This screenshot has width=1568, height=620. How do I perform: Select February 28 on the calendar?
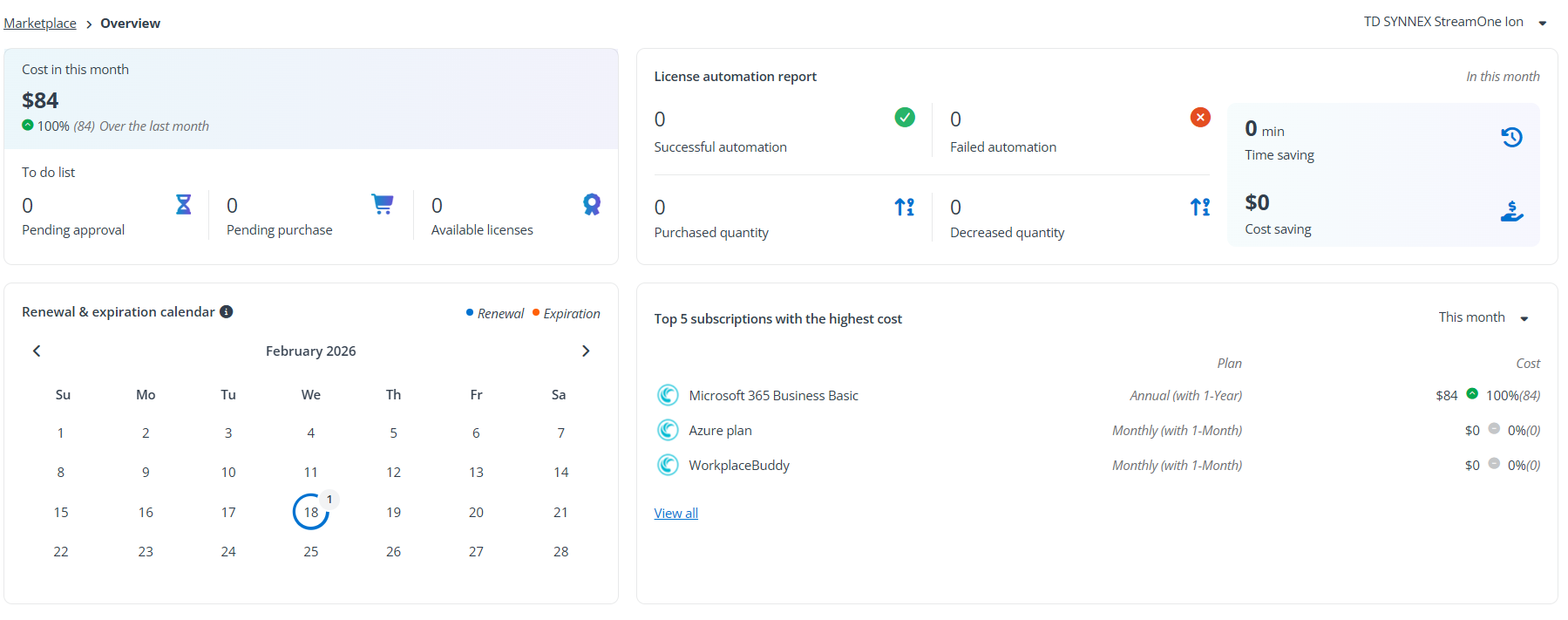click(x=560, y=551)
